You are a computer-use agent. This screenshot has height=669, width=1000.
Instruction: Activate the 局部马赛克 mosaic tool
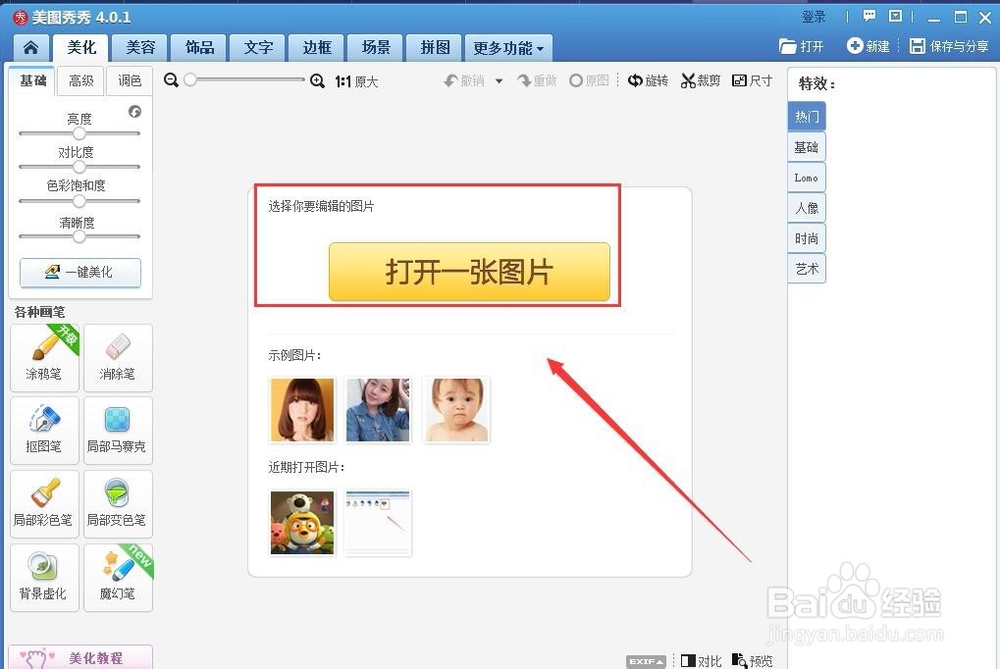tap(117, 430)
